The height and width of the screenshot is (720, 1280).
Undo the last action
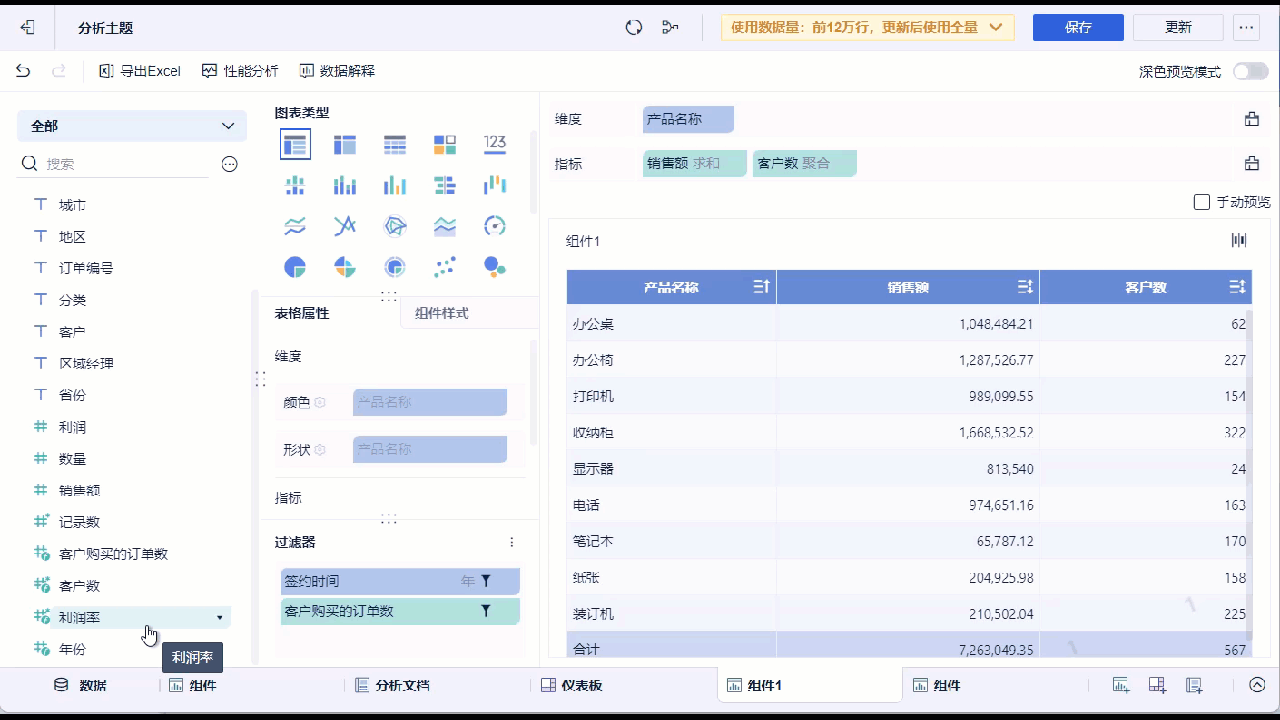click(x=23, y=71)
